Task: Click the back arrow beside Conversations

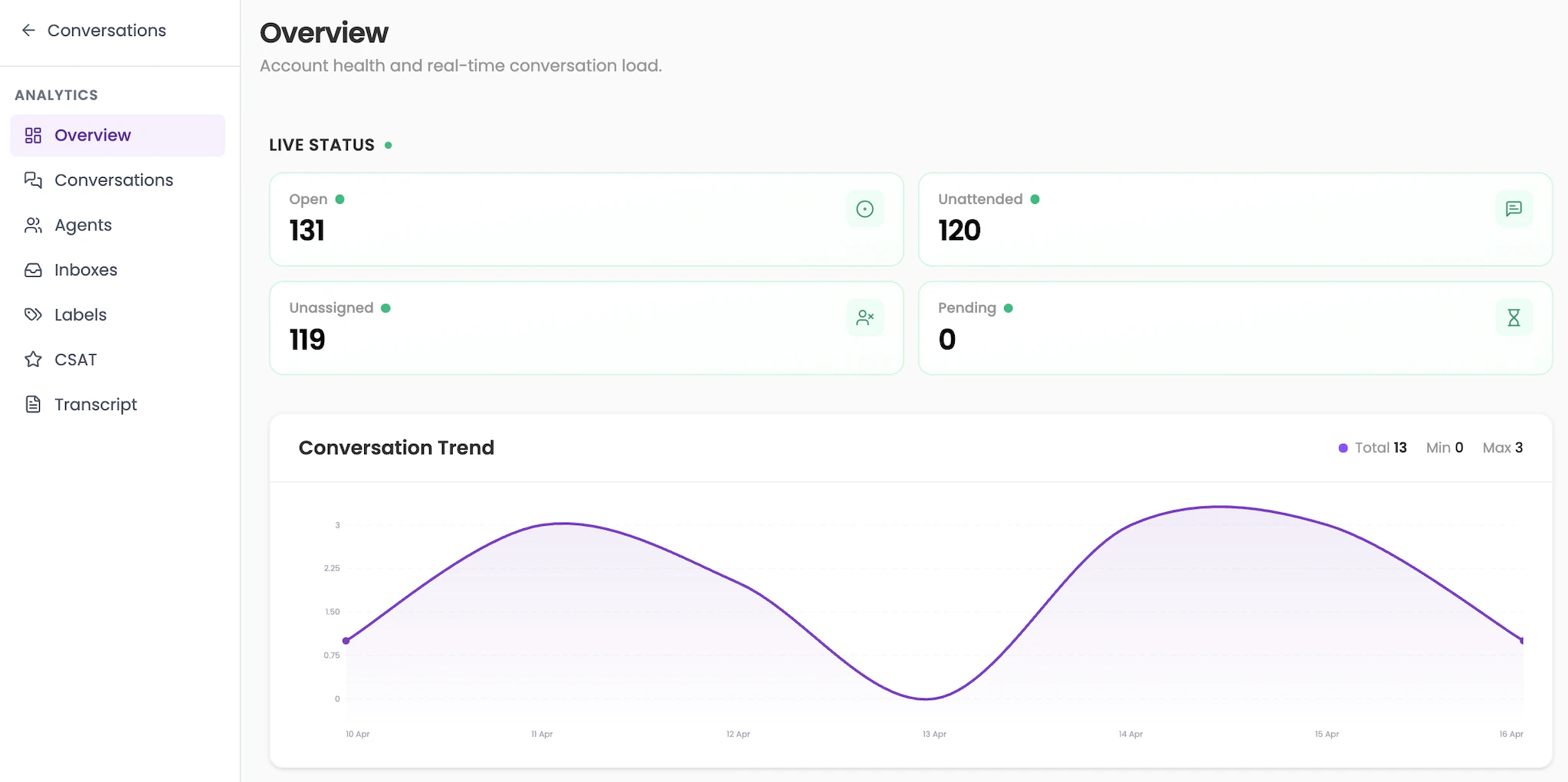Action: point(28,30)
